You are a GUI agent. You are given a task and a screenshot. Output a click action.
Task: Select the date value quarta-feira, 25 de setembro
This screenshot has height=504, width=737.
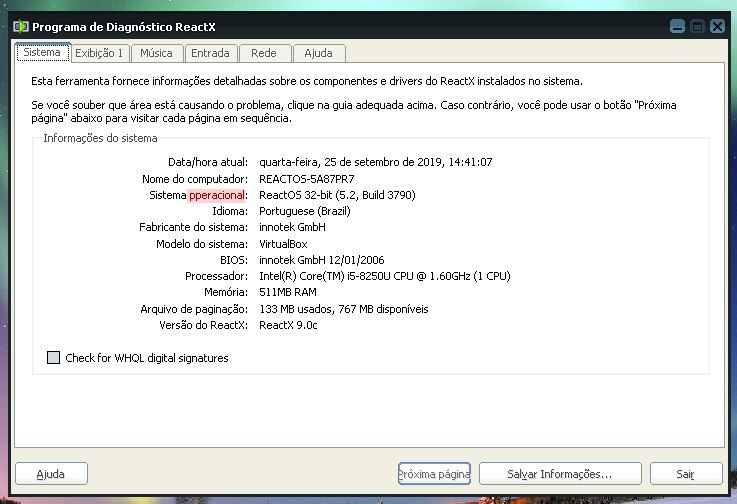point(375,162)
